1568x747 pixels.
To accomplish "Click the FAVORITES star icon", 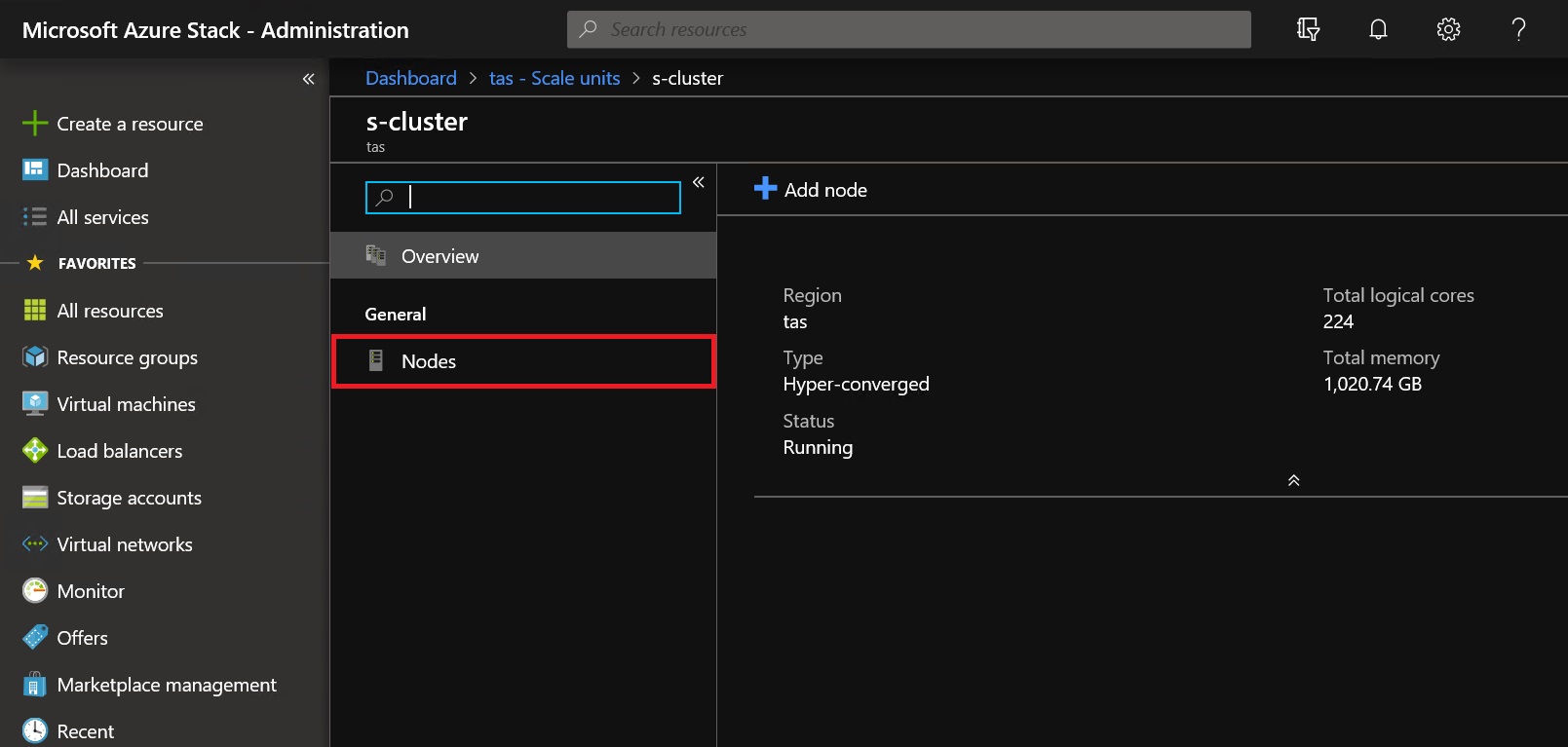I will pyautogui.click(x=35, y=262).
